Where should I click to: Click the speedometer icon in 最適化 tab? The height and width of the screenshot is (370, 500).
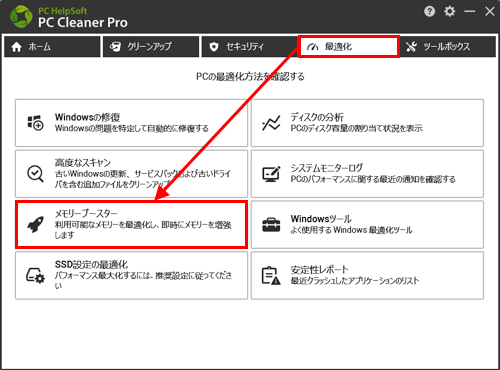[313, 47]
